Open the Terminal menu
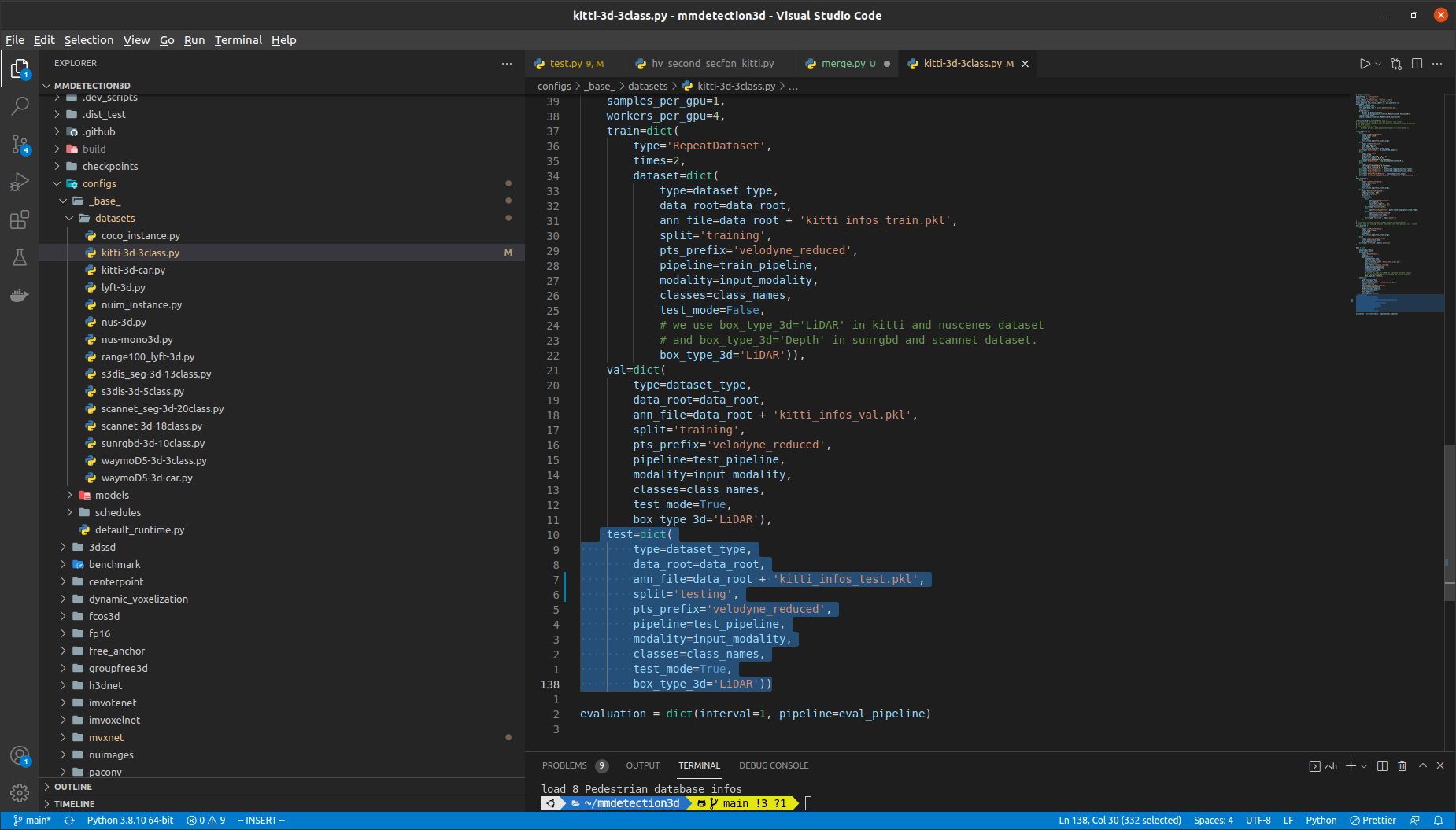Image resolution: width=1456 pixels, height=830 pixels. [x=238, y=40]
